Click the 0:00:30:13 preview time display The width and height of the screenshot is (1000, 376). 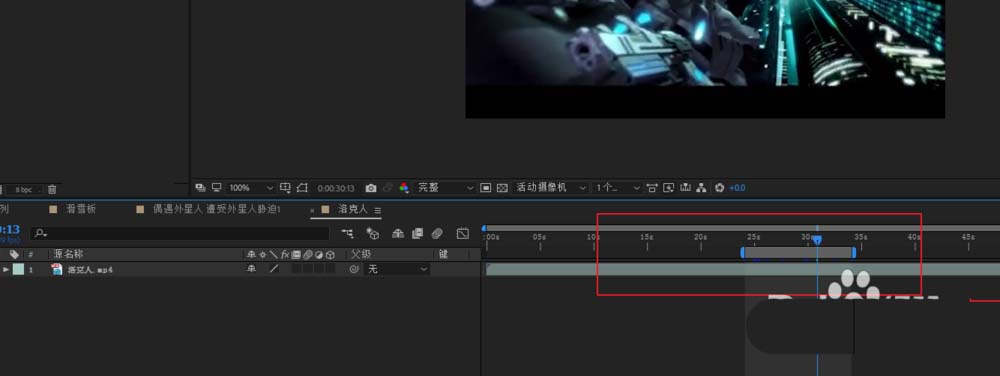tap(335, 188)
